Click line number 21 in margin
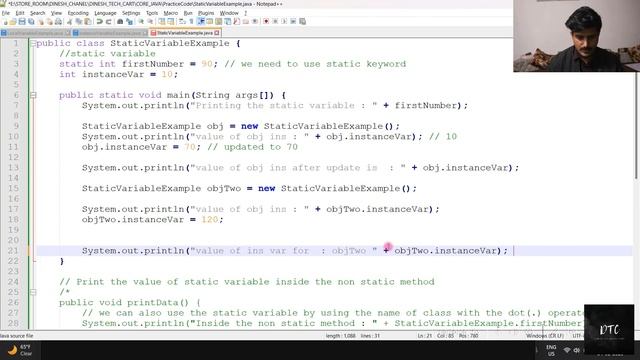This screenshot has width=640, height=360. point(13,251)
